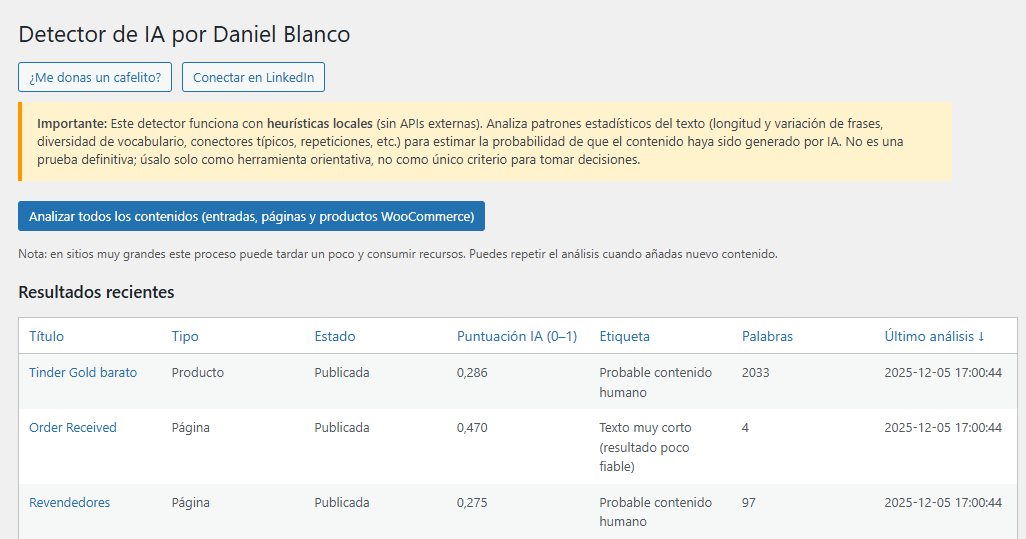Screen dimensions: 1026x539
Task: Sort by Puntuación IA (0–1) column
Action: pyautogui.click(x=517, y=336)
